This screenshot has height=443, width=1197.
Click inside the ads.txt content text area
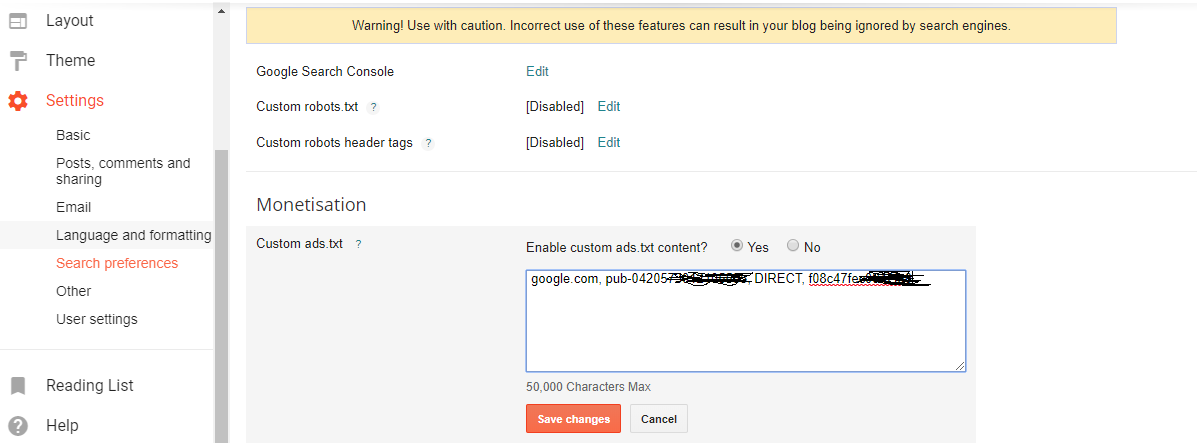(745, 330)
